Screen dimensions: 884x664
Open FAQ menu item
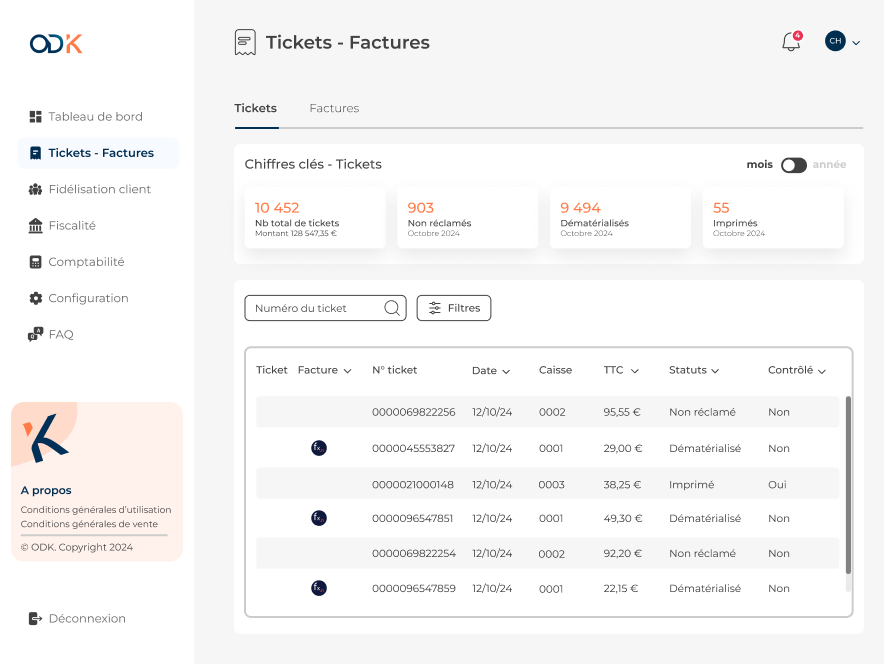[61, 334]
